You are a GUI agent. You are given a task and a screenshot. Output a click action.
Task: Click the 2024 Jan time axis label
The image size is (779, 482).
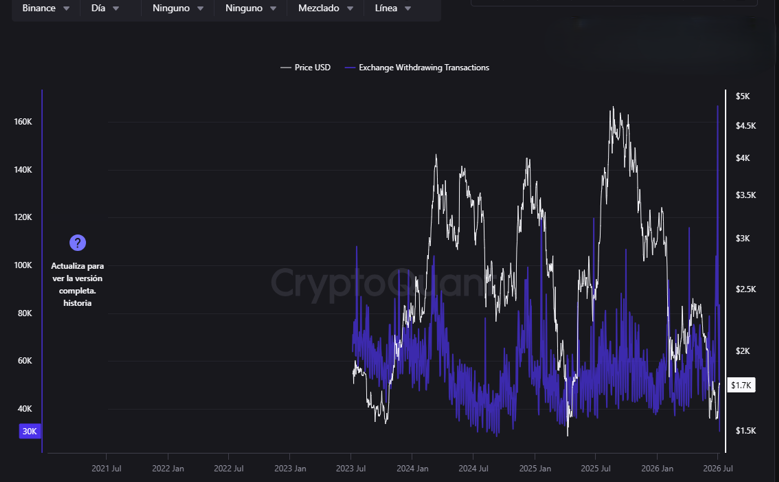(x=412, y=469)
